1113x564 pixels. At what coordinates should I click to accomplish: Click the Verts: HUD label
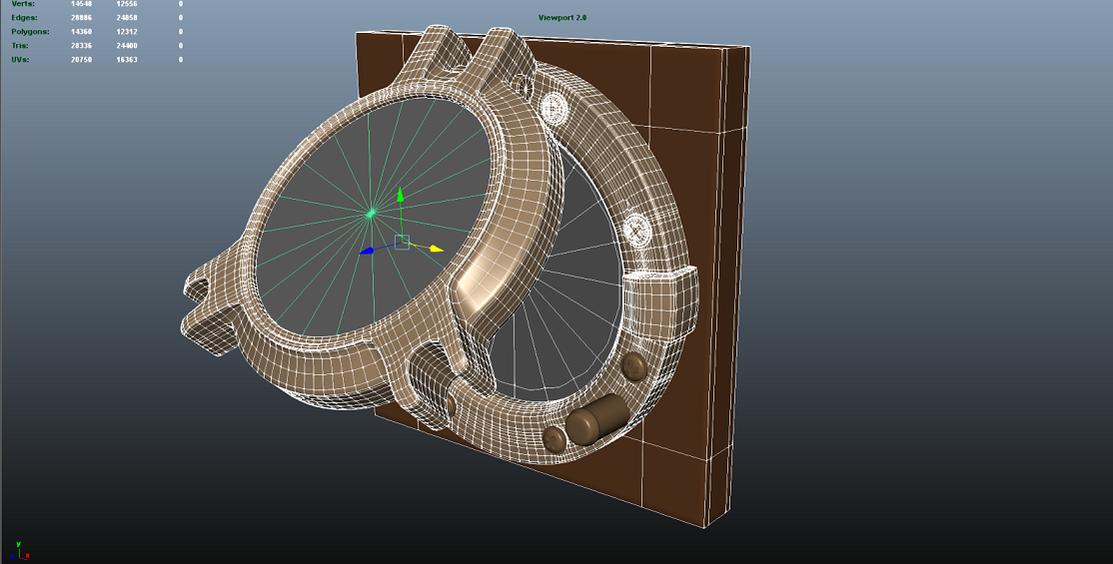coord(23,4)
